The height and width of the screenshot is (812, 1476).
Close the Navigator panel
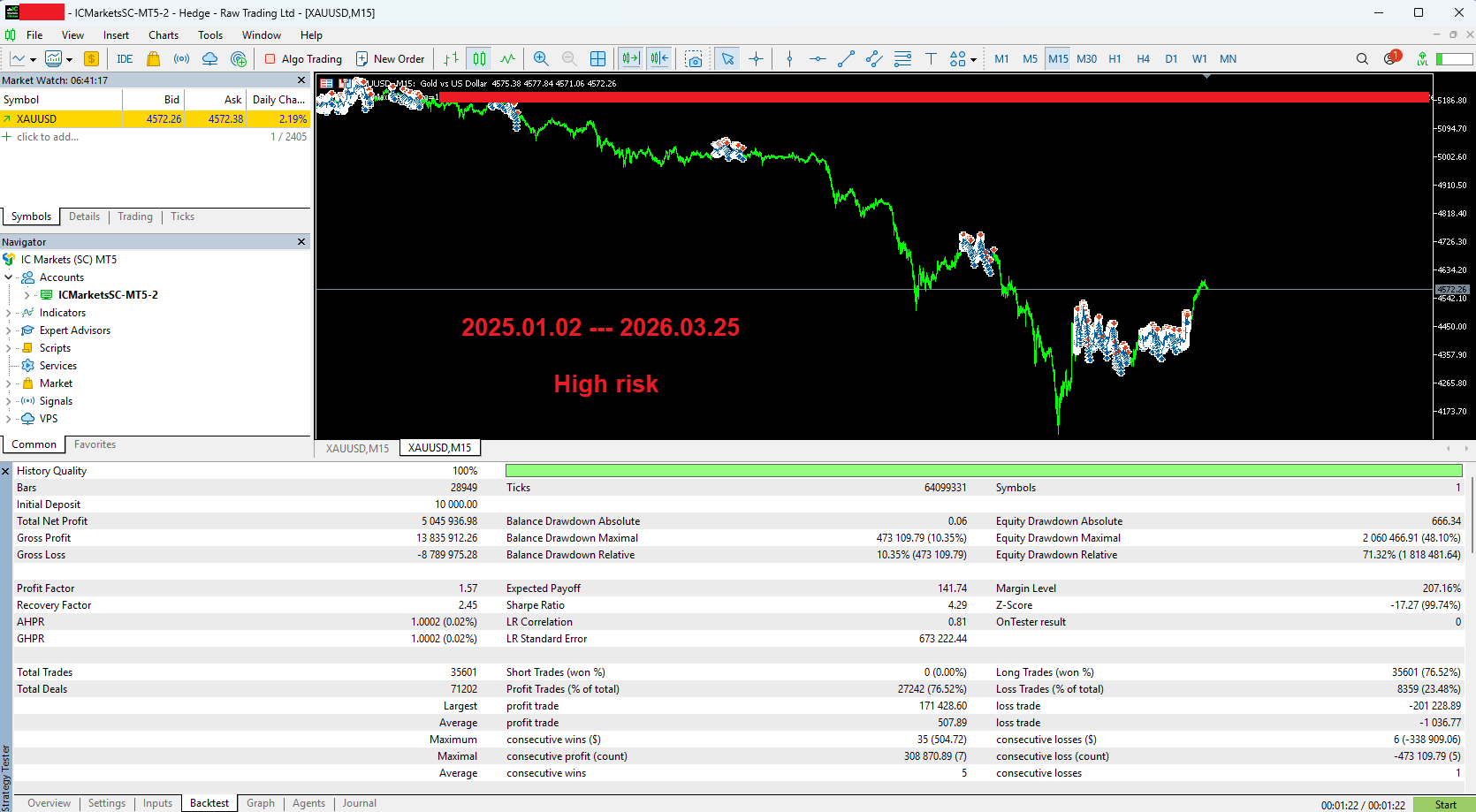coord(301,242)
